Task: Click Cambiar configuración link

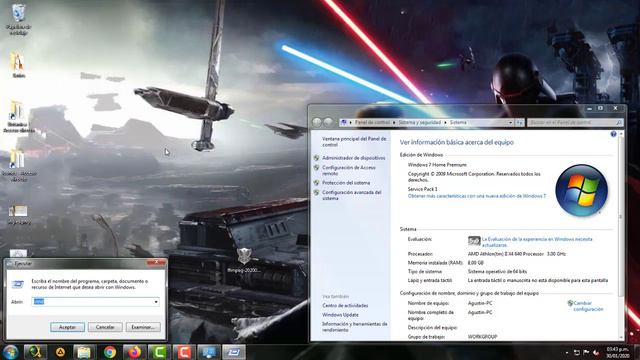Action: click(588, 306)
